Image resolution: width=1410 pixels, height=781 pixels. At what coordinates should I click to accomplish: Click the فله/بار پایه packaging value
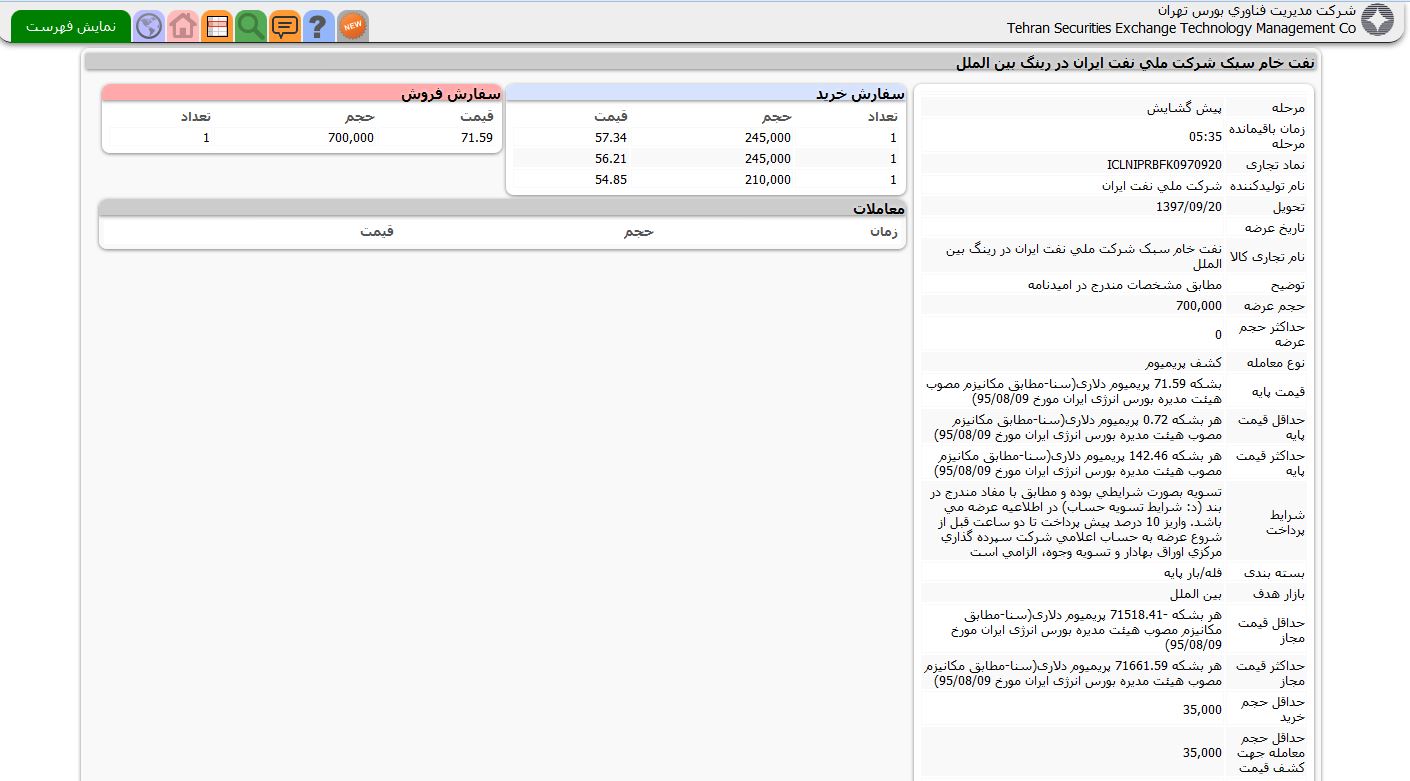coord(1193,573)
